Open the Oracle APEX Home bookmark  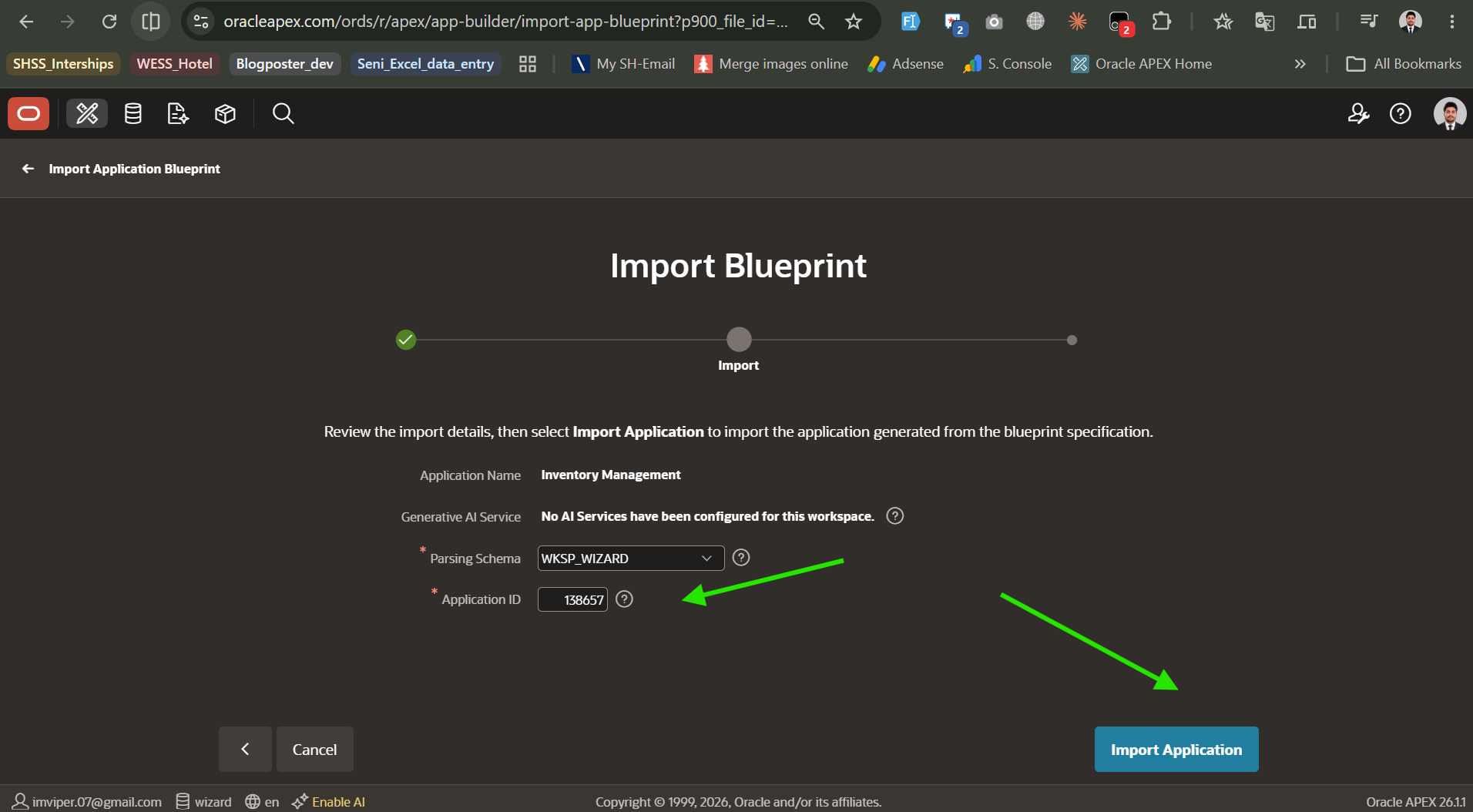(1142, 64)
